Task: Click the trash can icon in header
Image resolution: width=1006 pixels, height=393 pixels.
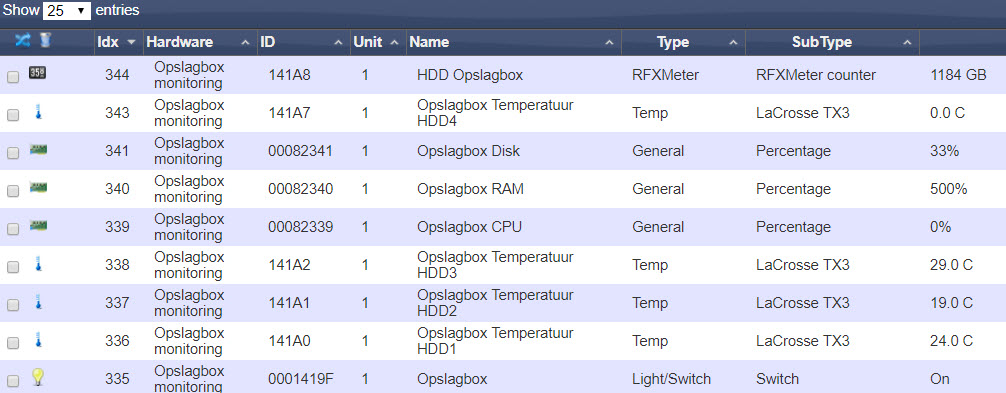Action: click(x=45, y=41)
